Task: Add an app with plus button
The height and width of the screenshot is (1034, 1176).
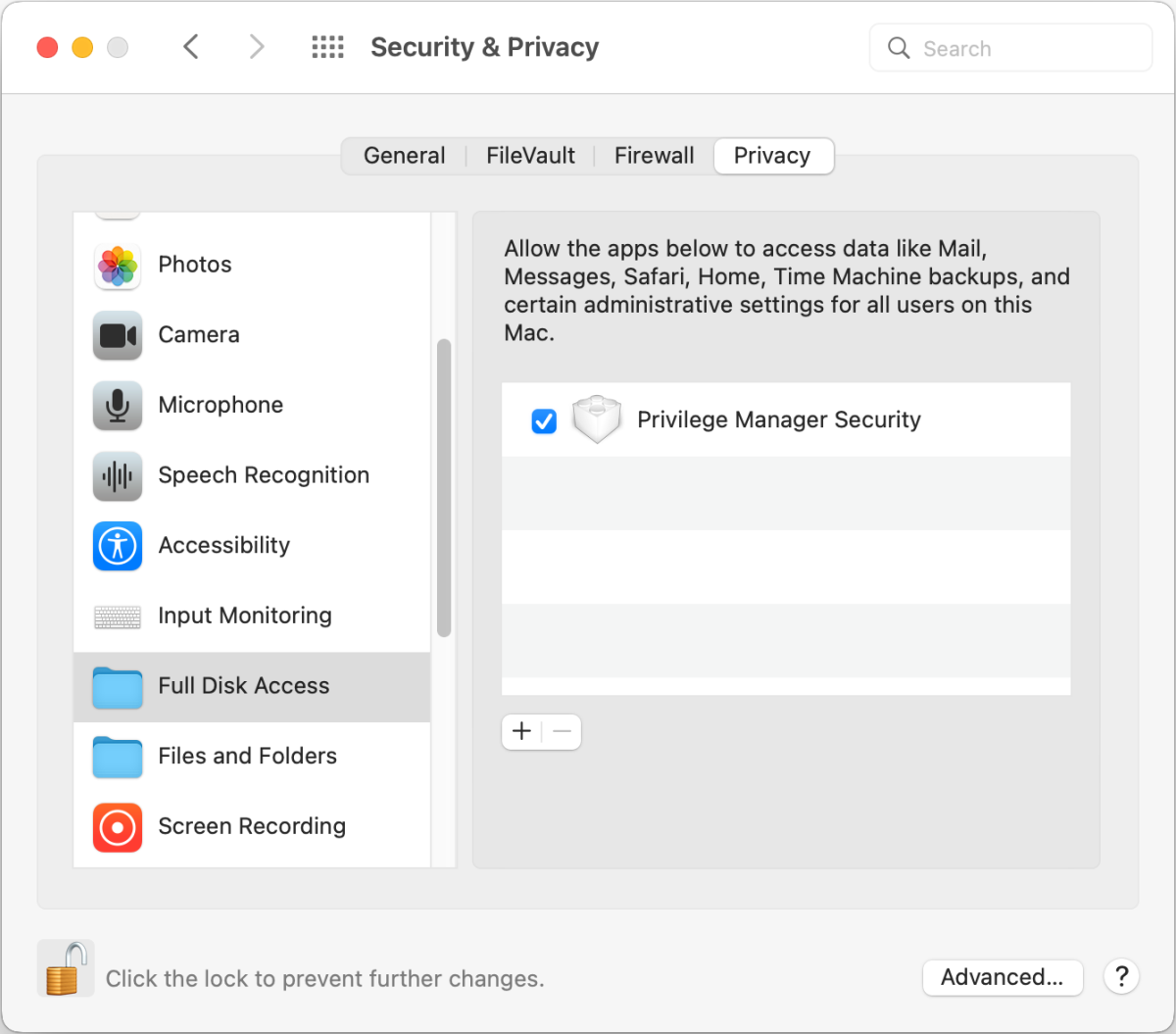Action: click(522, 731)
